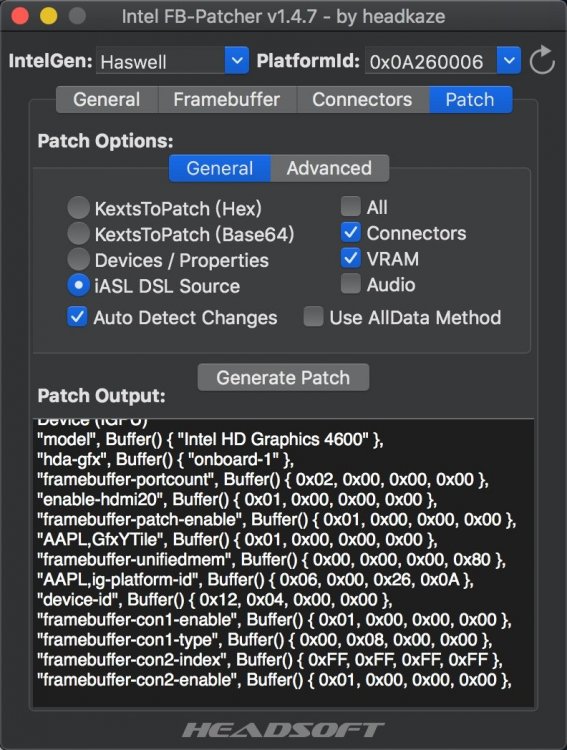Click inside the Patch Output text area
Viewport: 567px width, 750px height.
point(283,562)
